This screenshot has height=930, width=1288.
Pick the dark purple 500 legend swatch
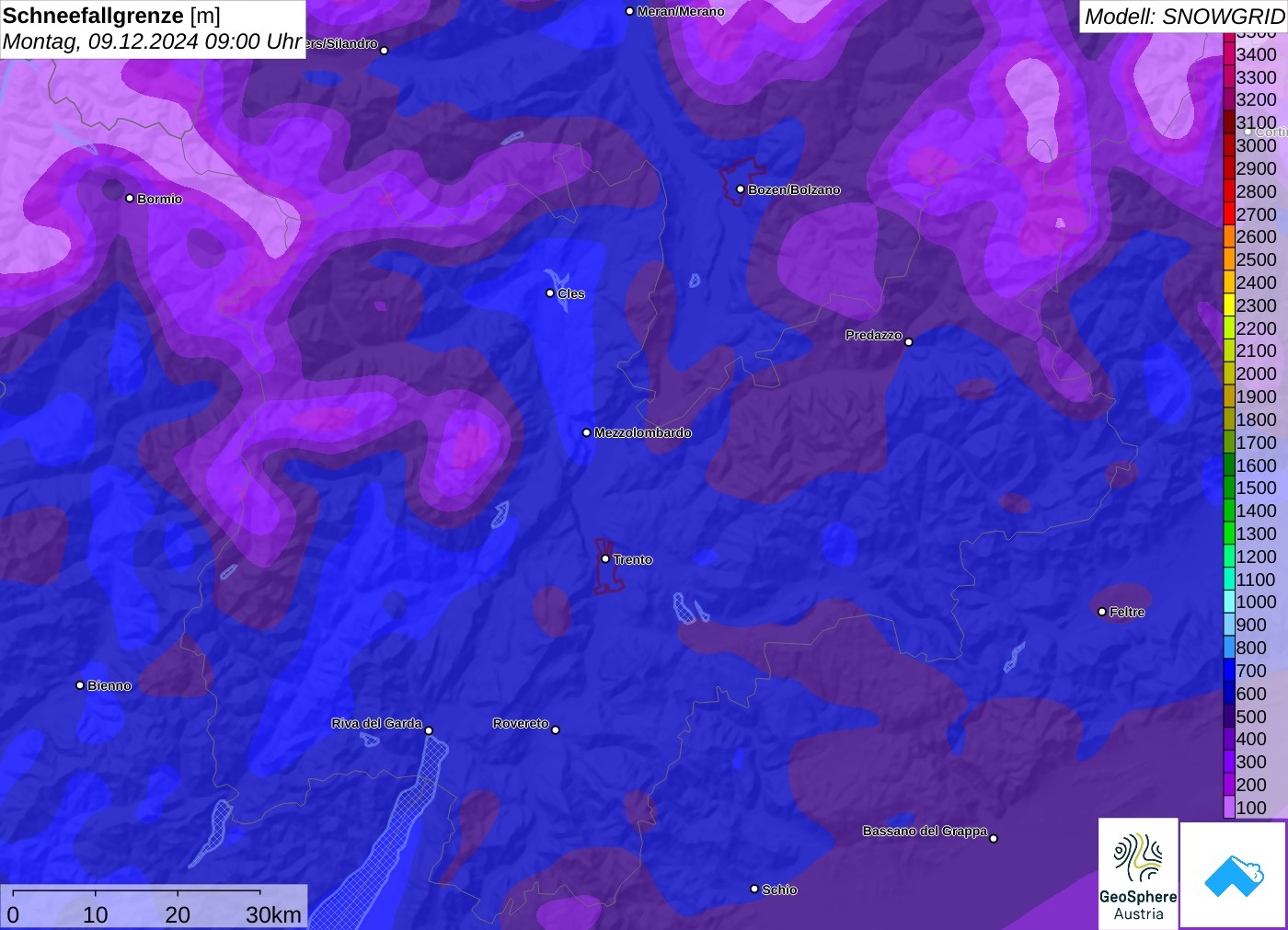click(x=1229, y=717)
